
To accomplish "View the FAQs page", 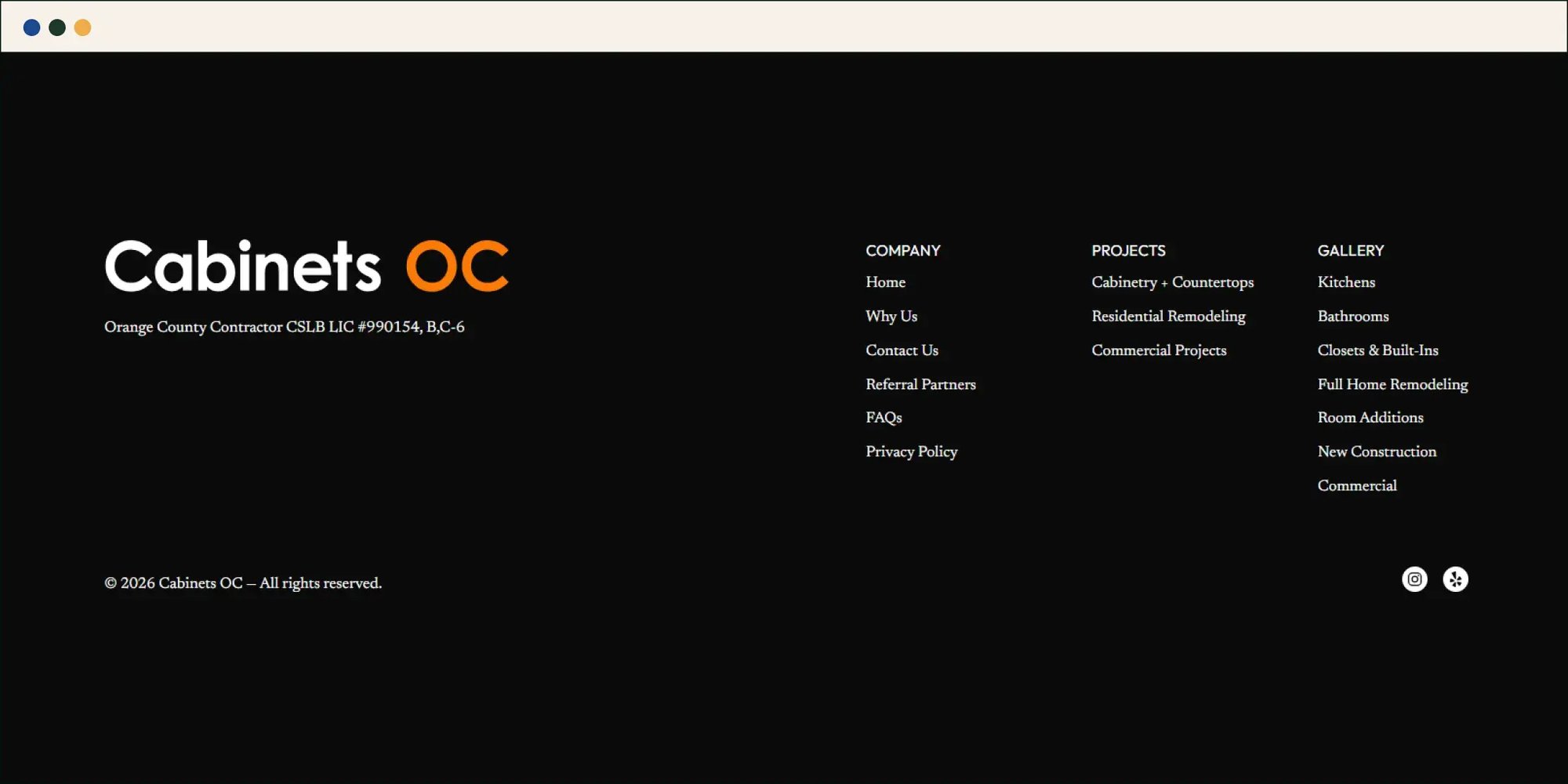I will point(884,418).
